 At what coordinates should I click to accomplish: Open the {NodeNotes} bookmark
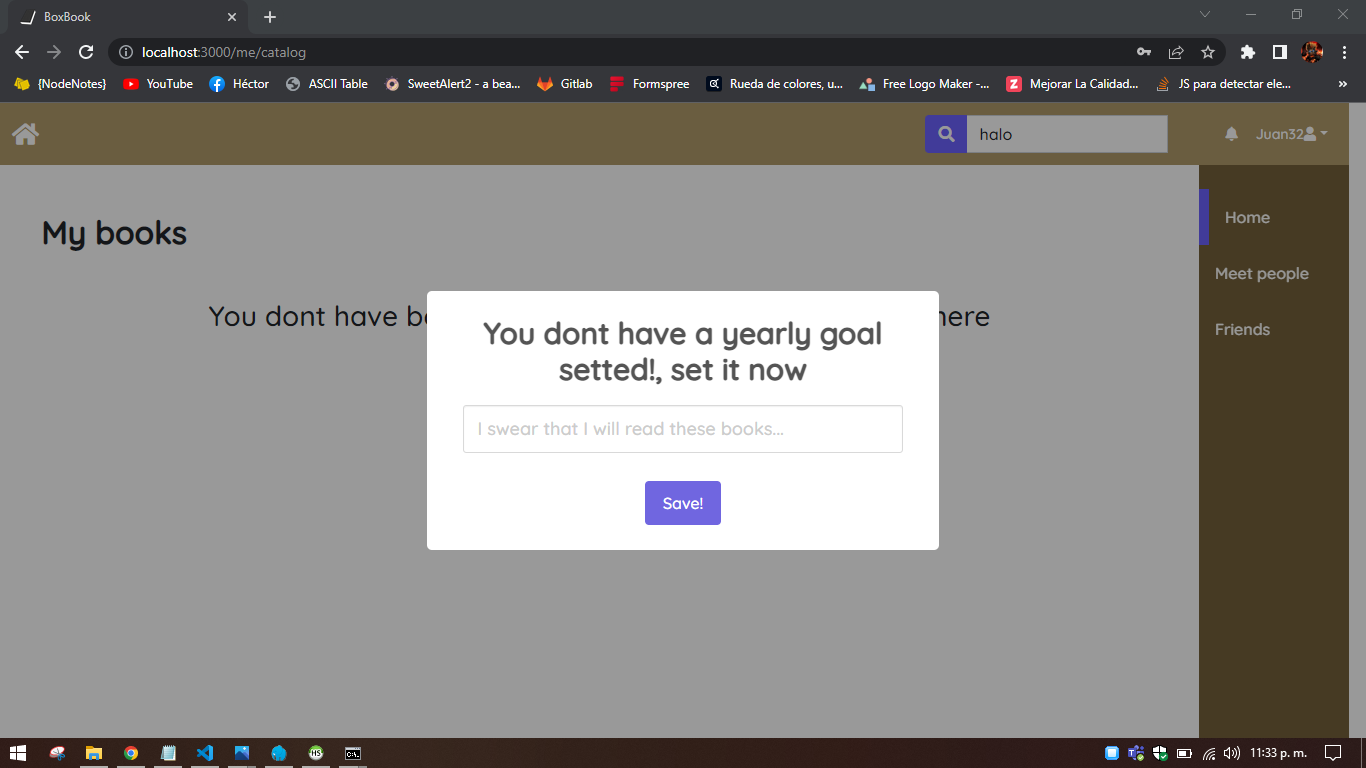coord(60,84)
